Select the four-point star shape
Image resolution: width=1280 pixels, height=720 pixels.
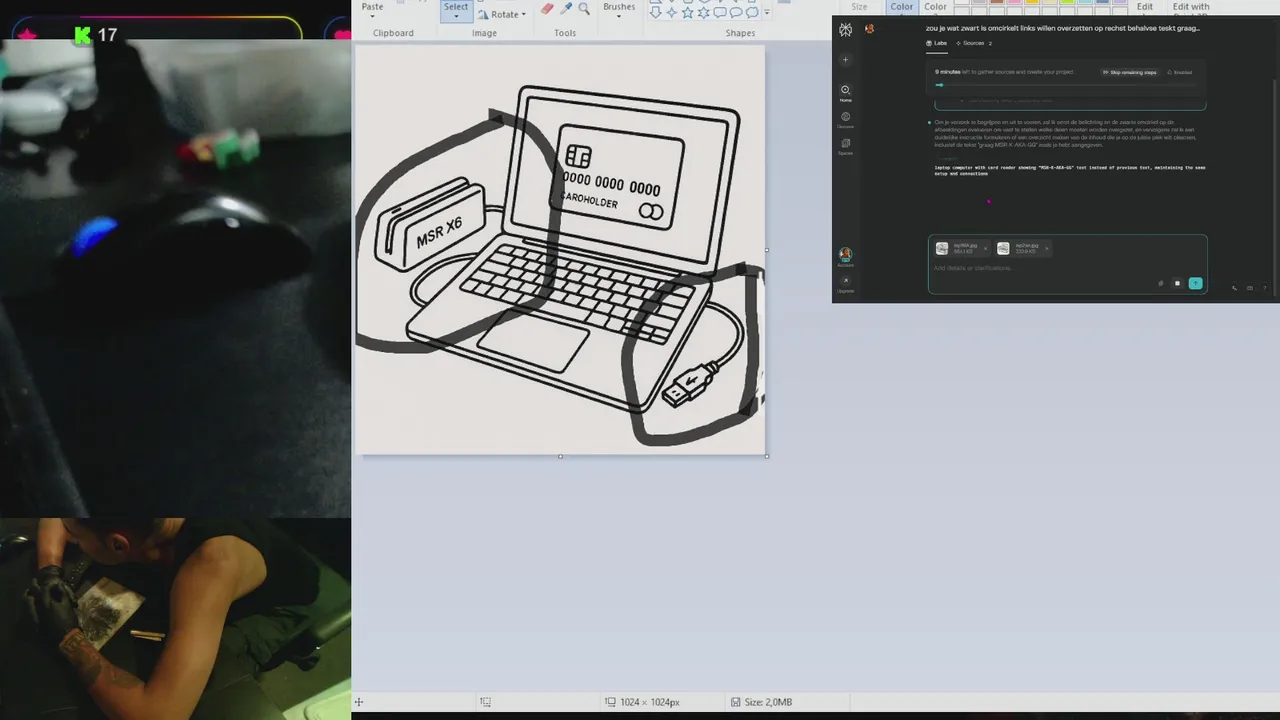tap(672, 12)
